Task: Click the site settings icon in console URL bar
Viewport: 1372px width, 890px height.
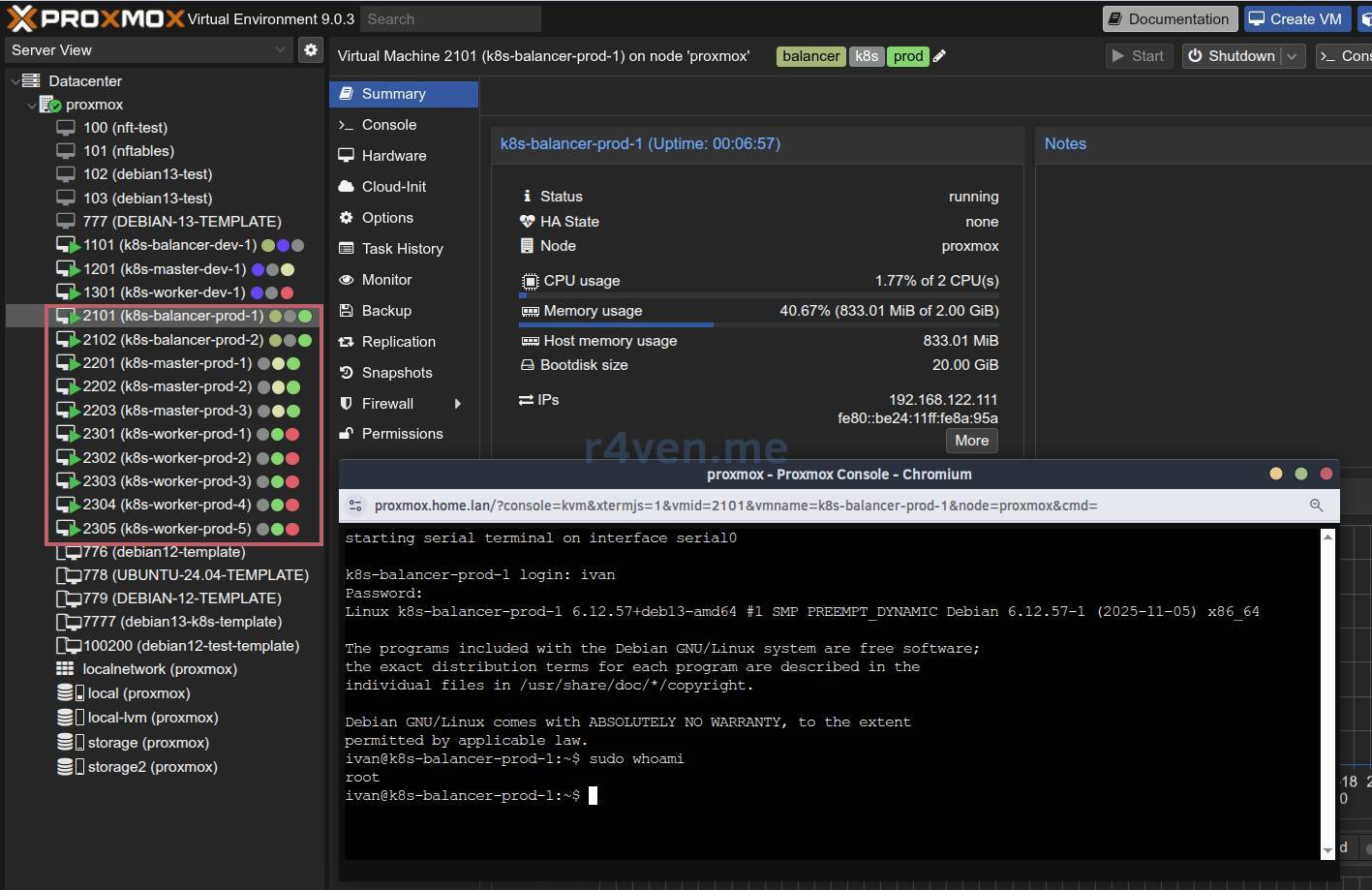Action: tap(355, 506)
